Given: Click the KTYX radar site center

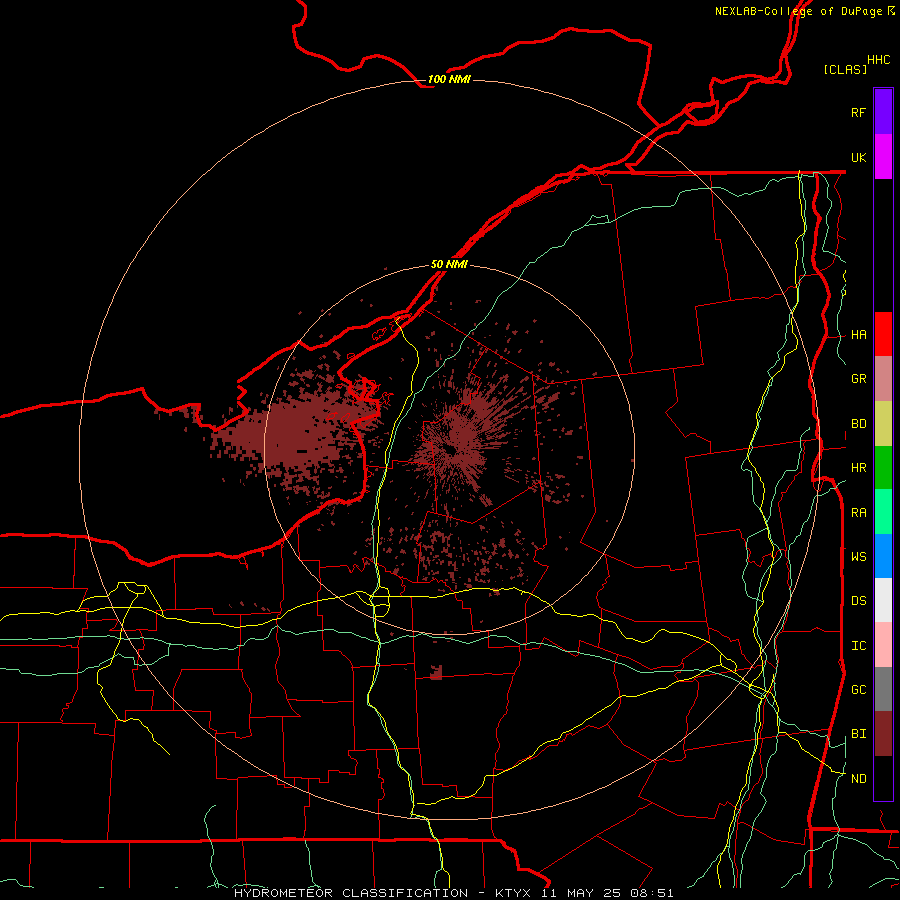Looking at the screenshot, I should [x=450, y=449].
